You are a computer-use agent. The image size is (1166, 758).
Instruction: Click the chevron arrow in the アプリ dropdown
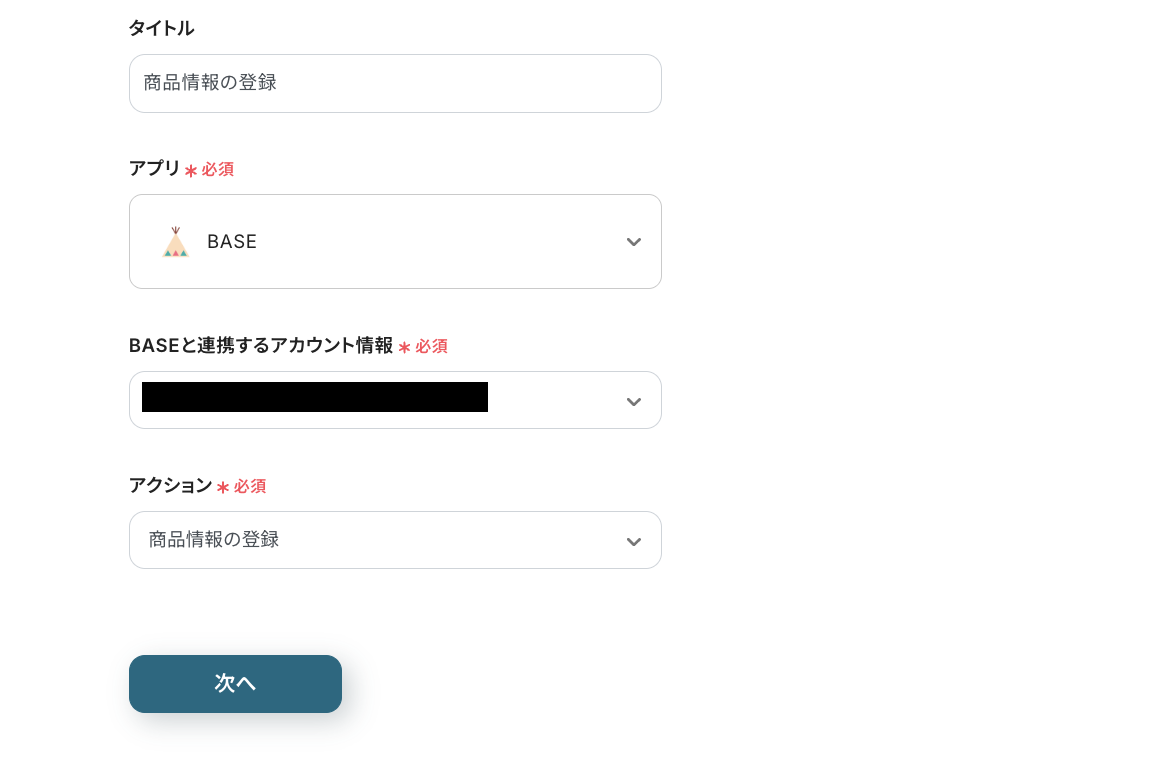coord(633,242)
